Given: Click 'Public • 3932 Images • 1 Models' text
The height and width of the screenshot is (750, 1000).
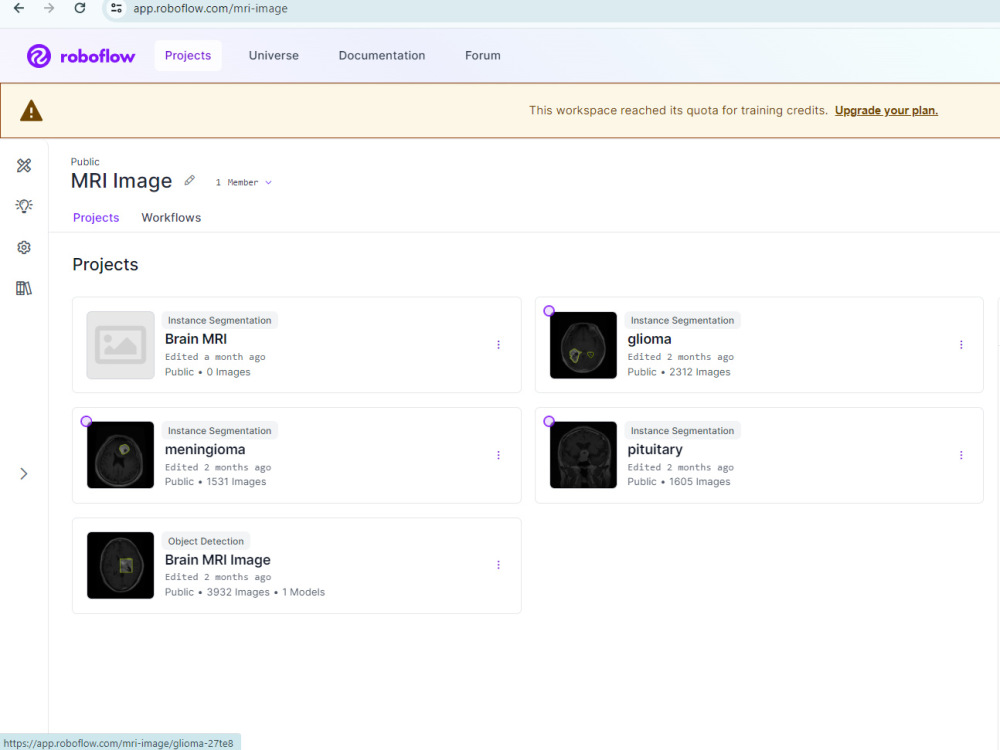Looking at the screenshot, I should pyautogui.click(x=245, y=592).
